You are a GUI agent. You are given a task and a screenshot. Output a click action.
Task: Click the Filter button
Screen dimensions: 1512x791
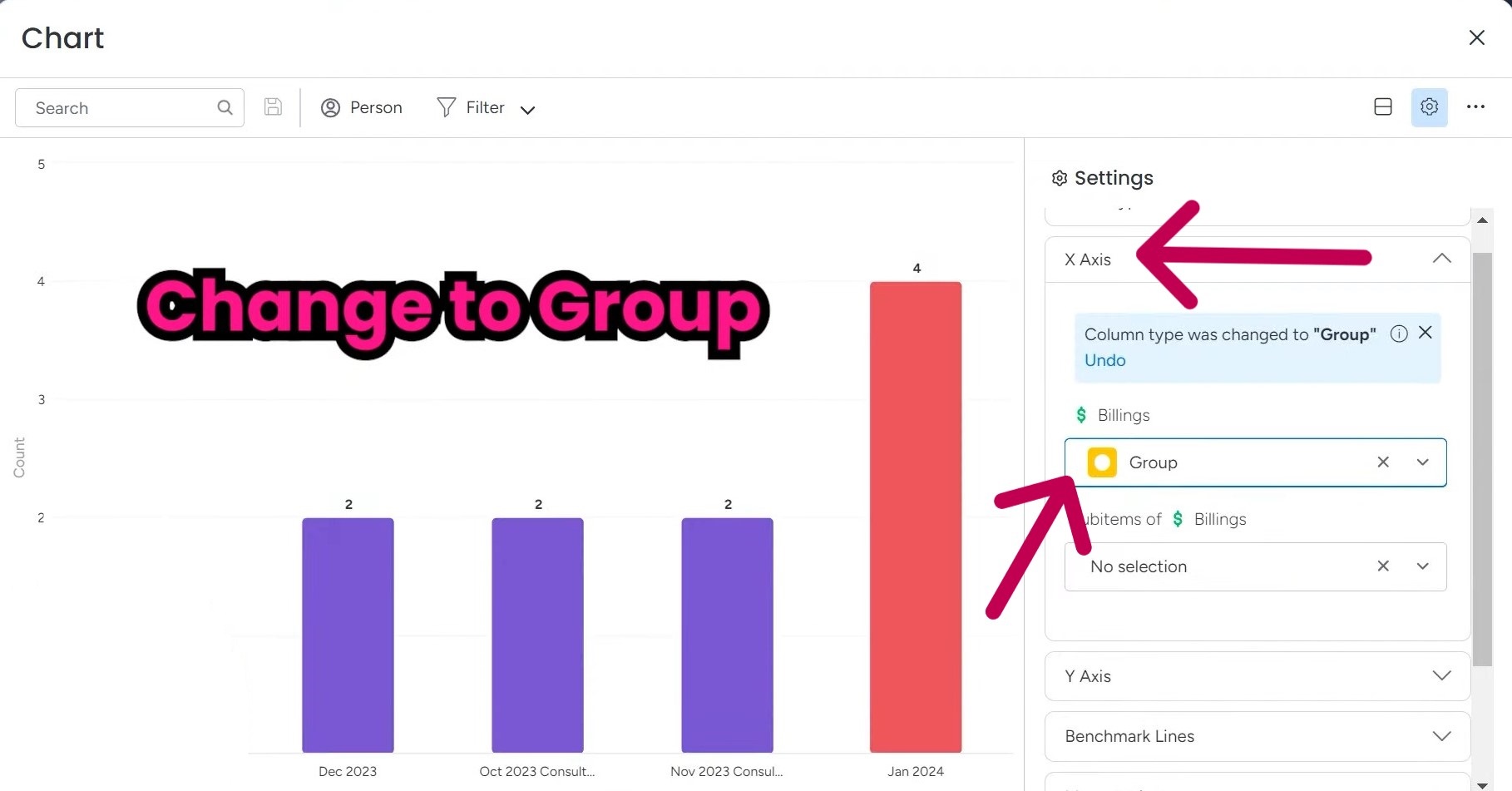(x=471, y=107)
